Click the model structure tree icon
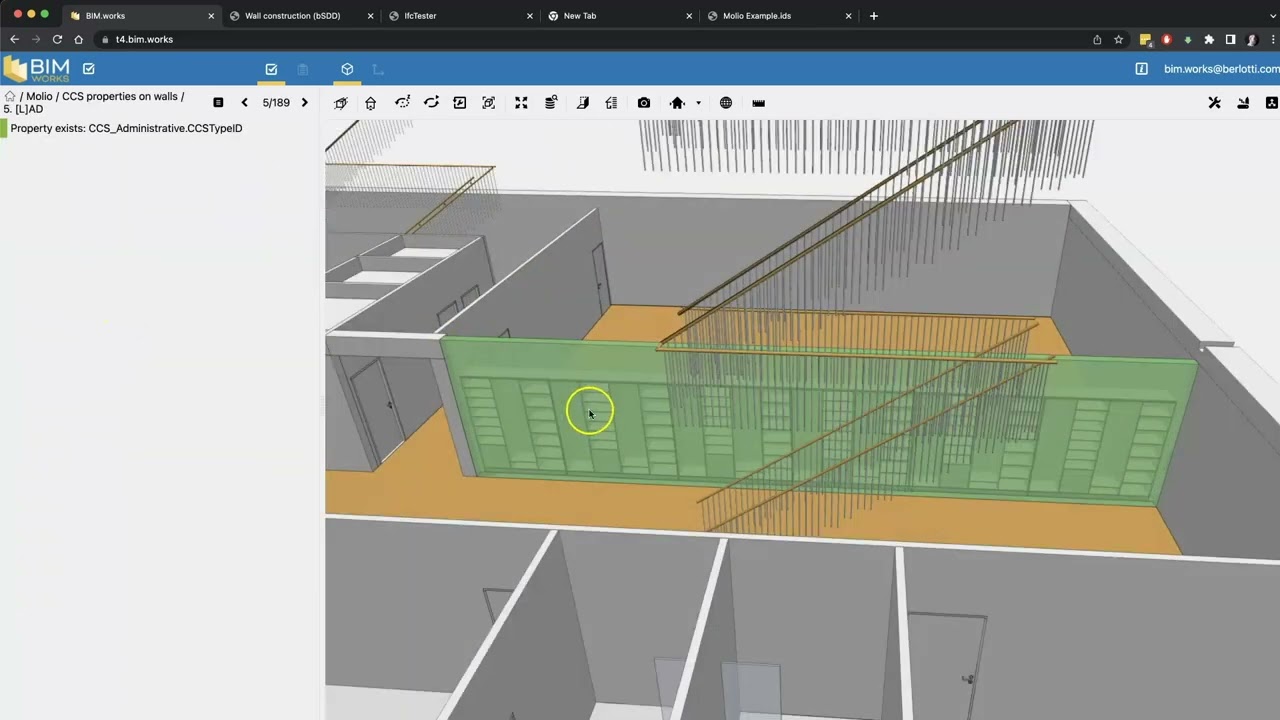The height and width of the screenshot is (720, 1280). coord(1272,103)
